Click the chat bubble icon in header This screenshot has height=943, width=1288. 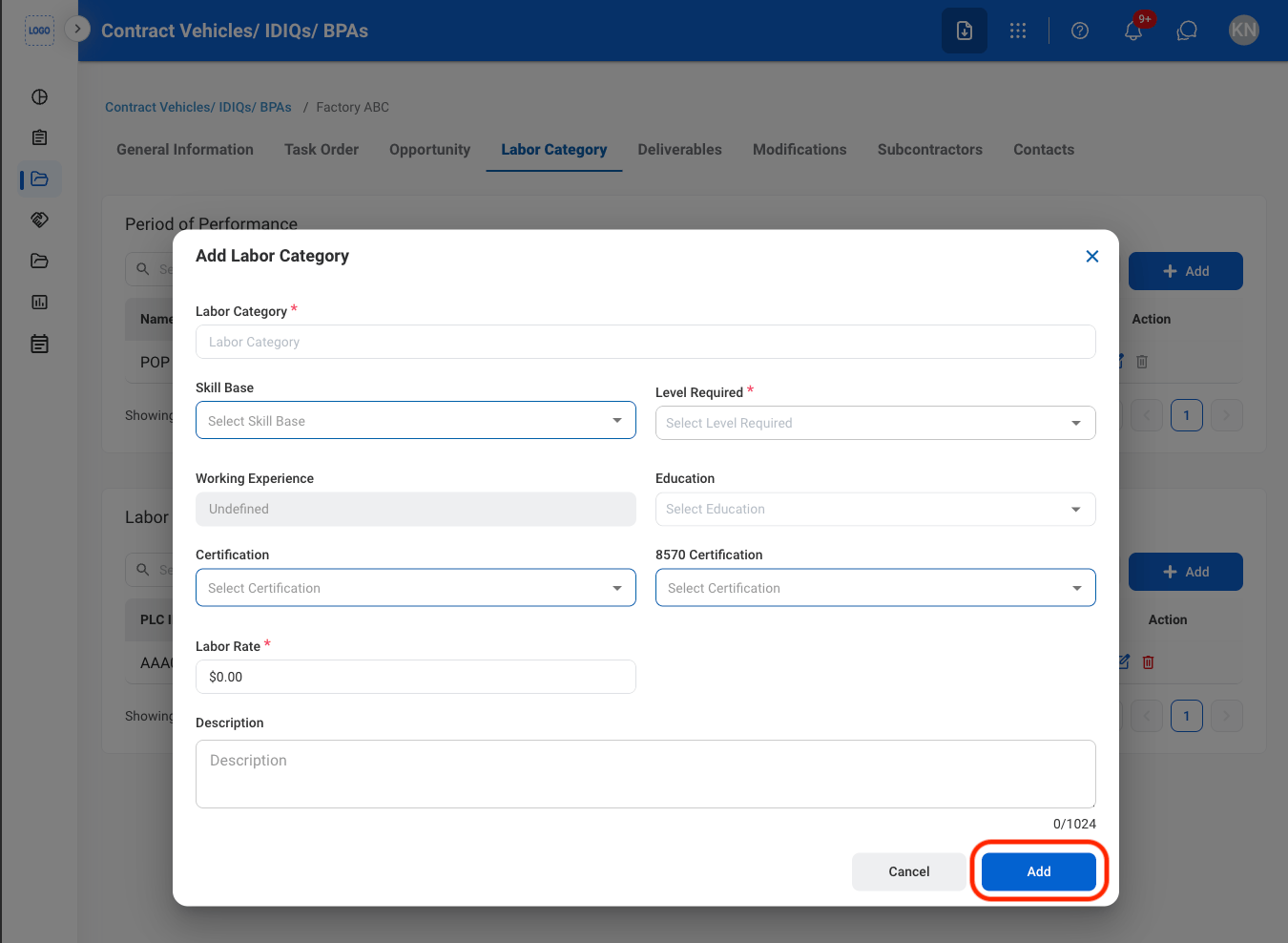point(1187,31)
